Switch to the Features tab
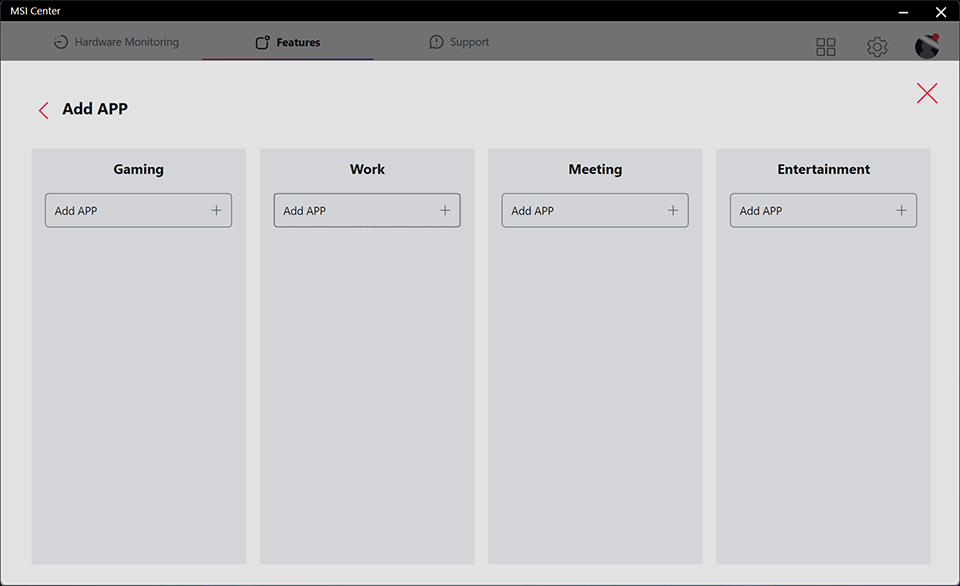The image size is (960, 586). click(288, 43)
